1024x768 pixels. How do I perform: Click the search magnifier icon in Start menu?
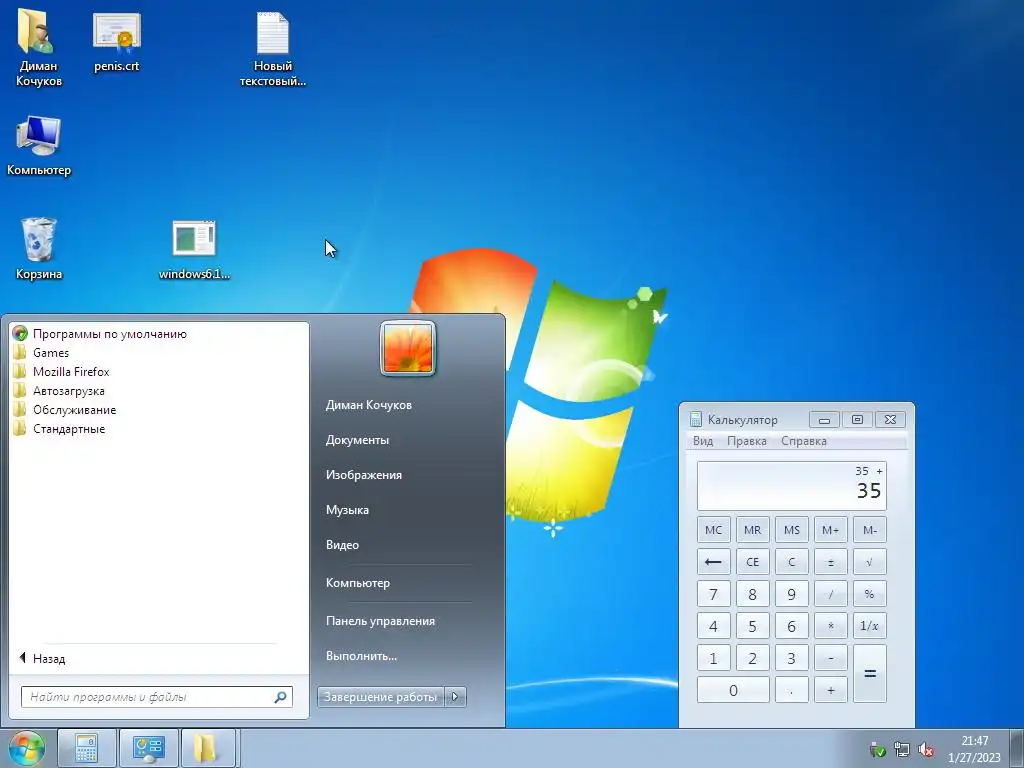[280, 697]
